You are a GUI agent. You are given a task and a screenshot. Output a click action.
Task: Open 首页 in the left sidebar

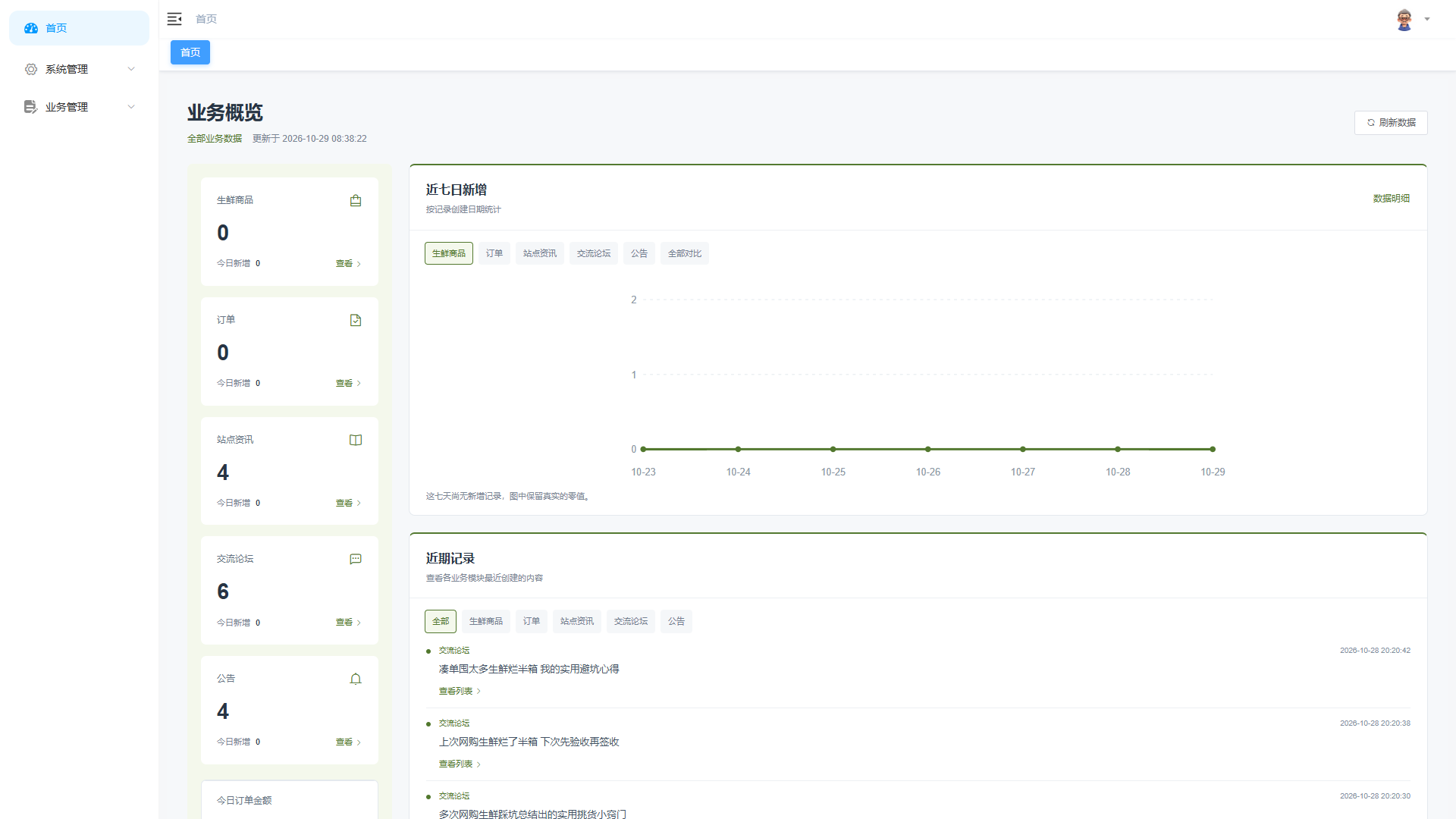coord(79,28)
